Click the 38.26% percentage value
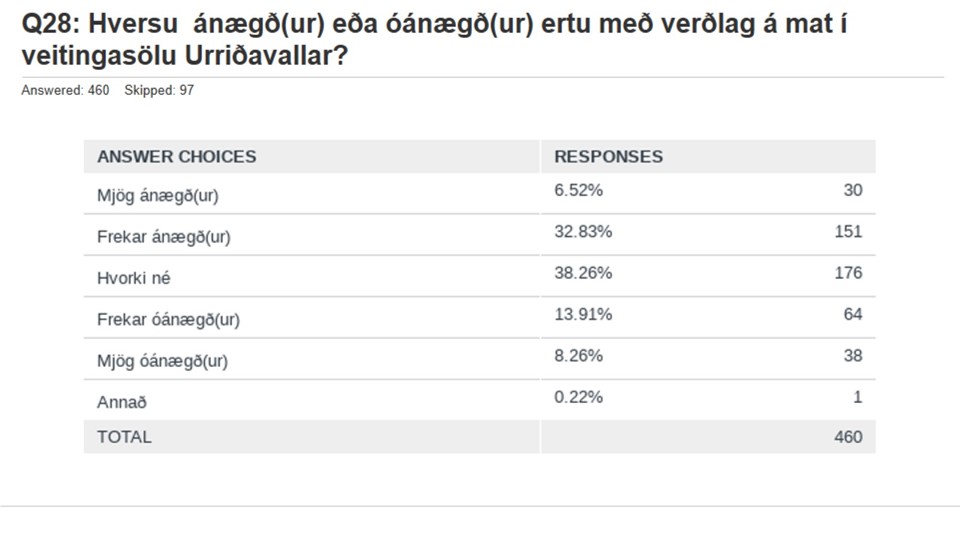 583,273
